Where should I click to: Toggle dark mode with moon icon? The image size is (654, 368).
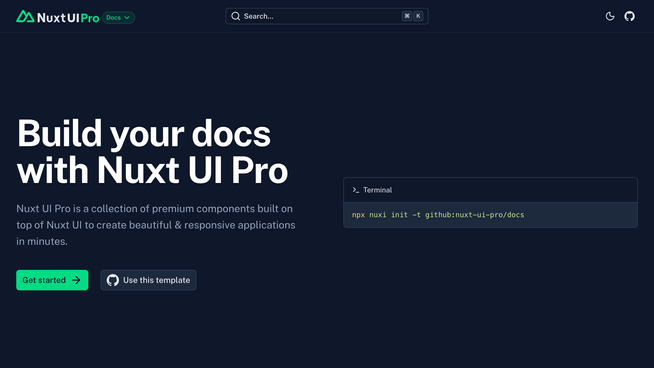point(610,16)
